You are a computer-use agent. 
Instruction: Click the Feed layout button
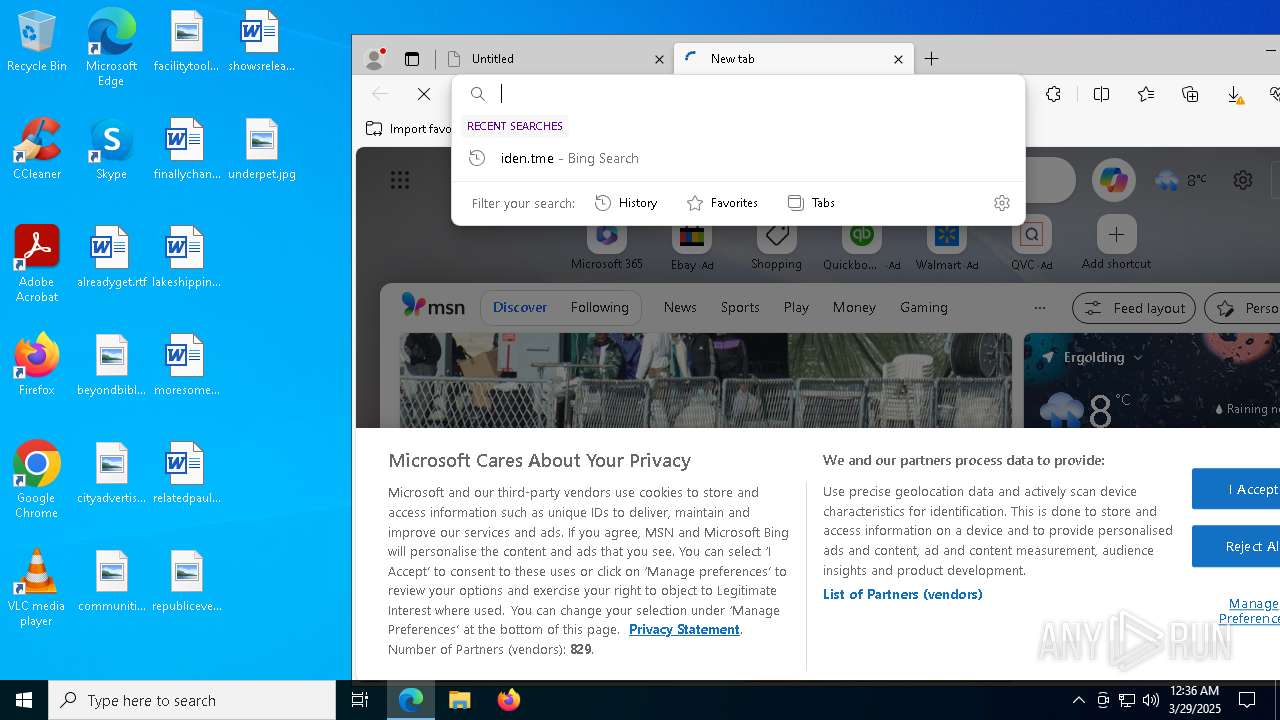click(x=1135, y=308)
